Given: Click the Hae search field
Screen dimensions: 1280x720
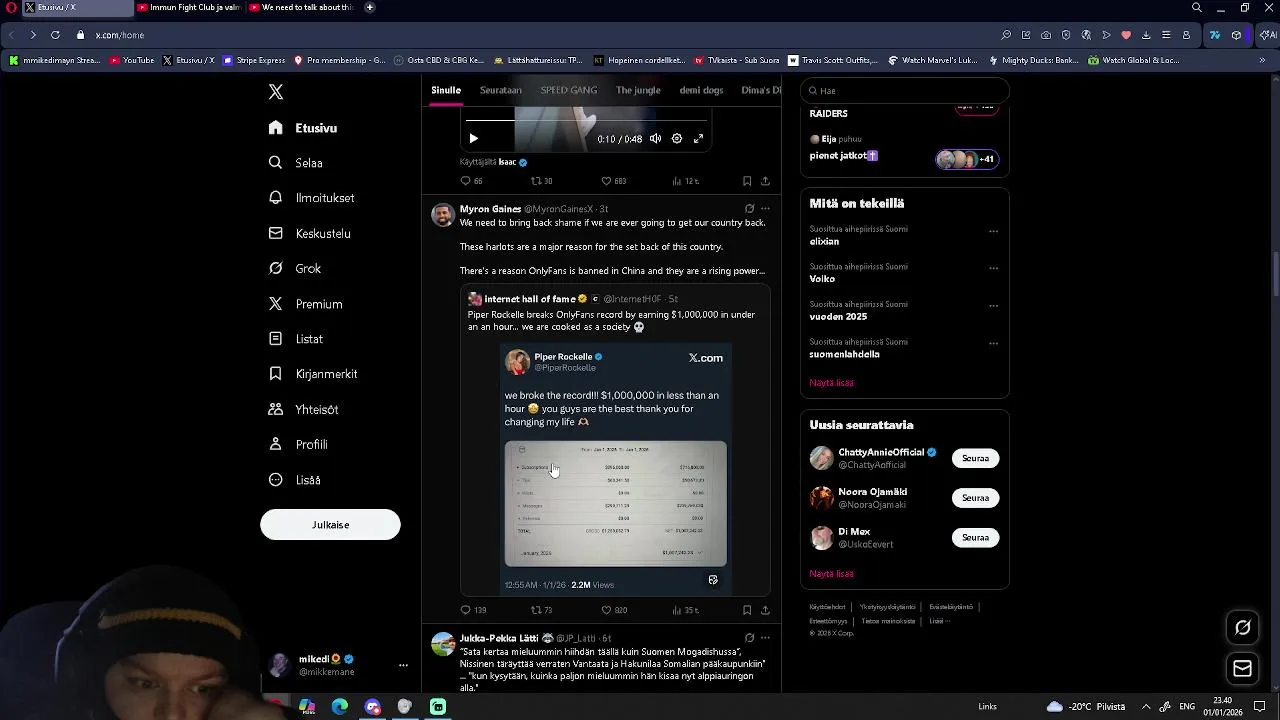Looking at the screenshot, I should 904,90.
